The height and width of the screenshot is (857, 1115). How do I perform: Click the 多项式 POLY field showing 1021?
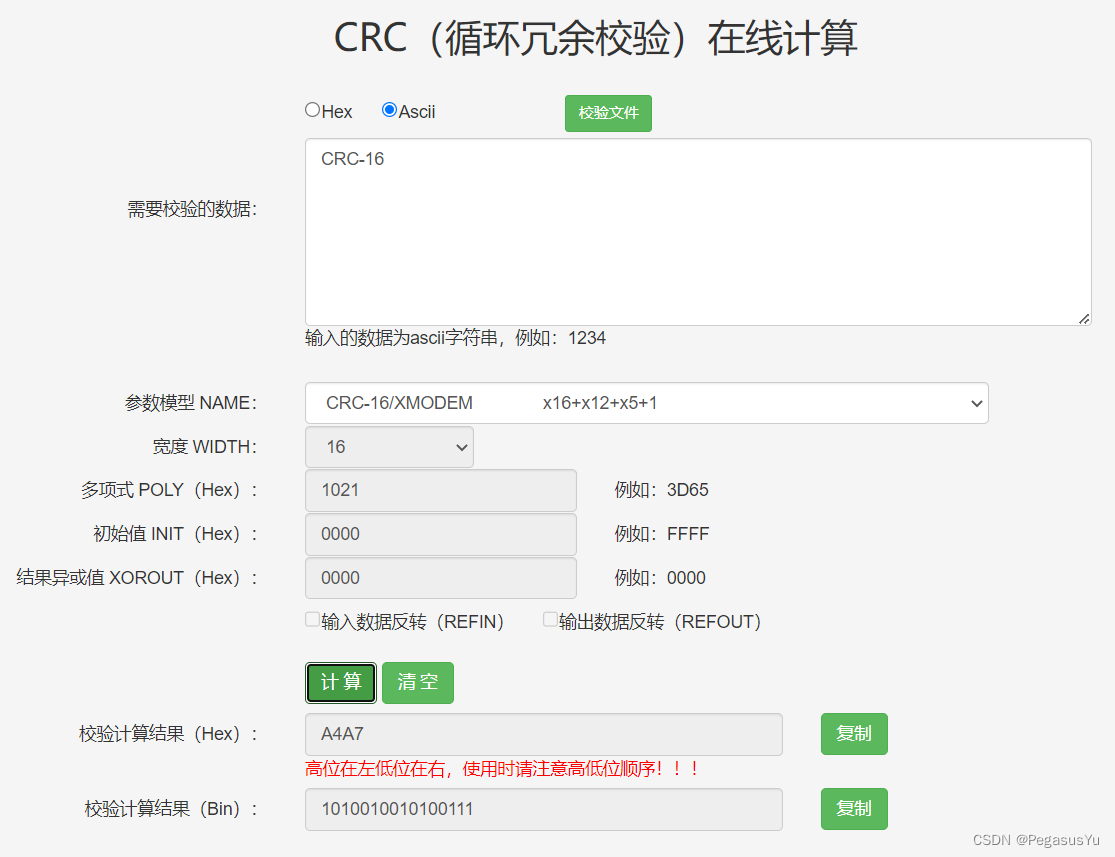coord(440,490)
